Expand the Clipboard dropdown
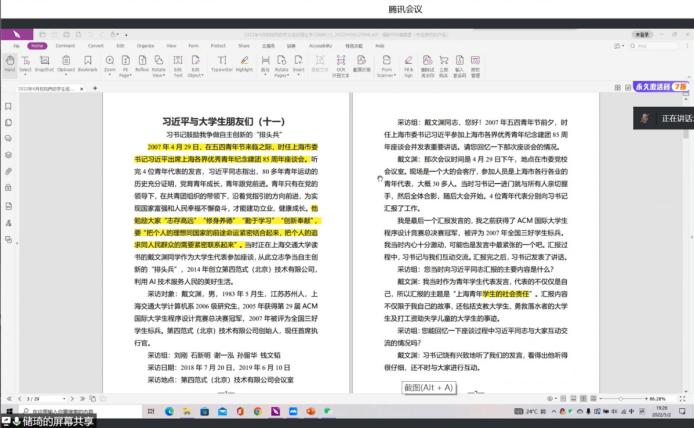The image size is (694, 428). tap(66, 74)
